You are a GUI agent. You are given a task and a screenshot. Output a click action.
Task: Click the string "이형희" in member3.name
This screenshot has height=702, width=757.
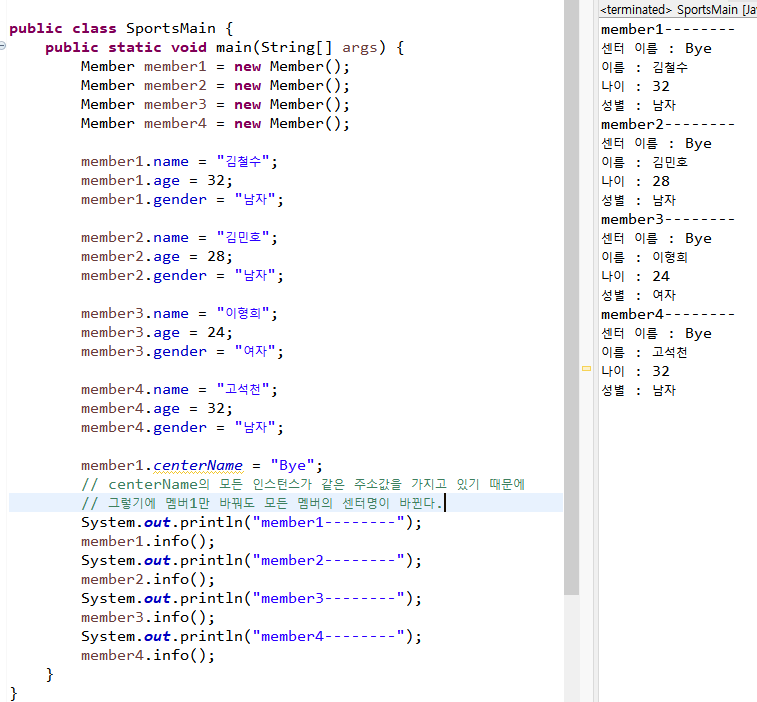point(243,313)
